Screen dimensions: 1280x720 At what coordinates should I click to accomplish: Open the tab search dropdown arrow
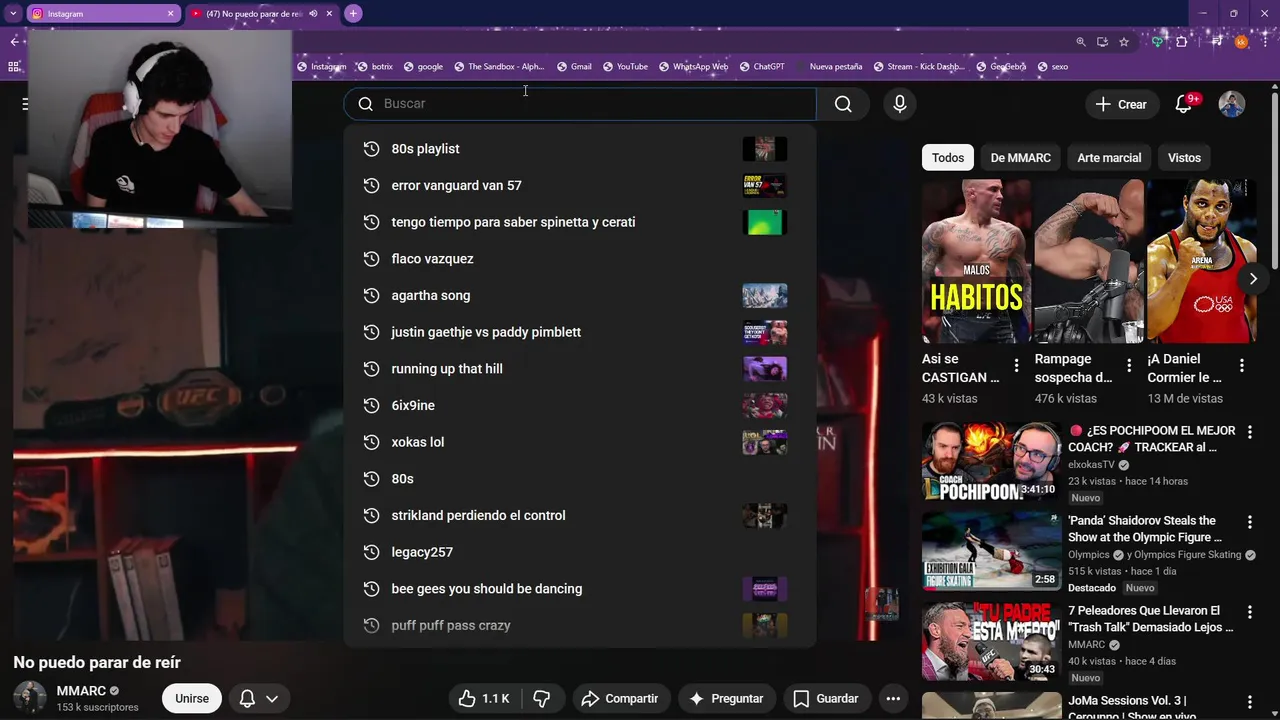(13, 13)
